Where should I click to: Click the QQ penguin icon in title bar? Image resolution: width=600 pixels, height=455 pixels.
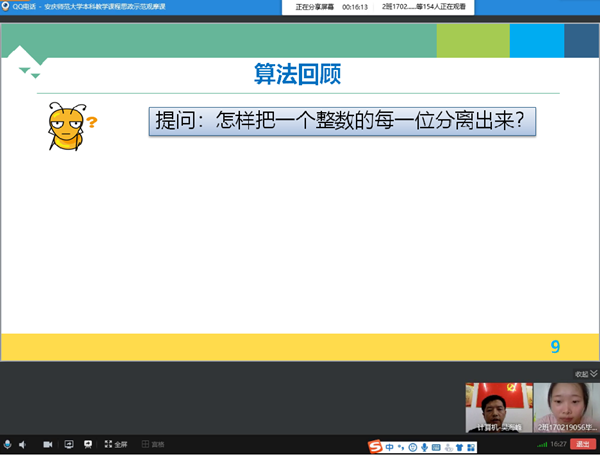point(5,5)
